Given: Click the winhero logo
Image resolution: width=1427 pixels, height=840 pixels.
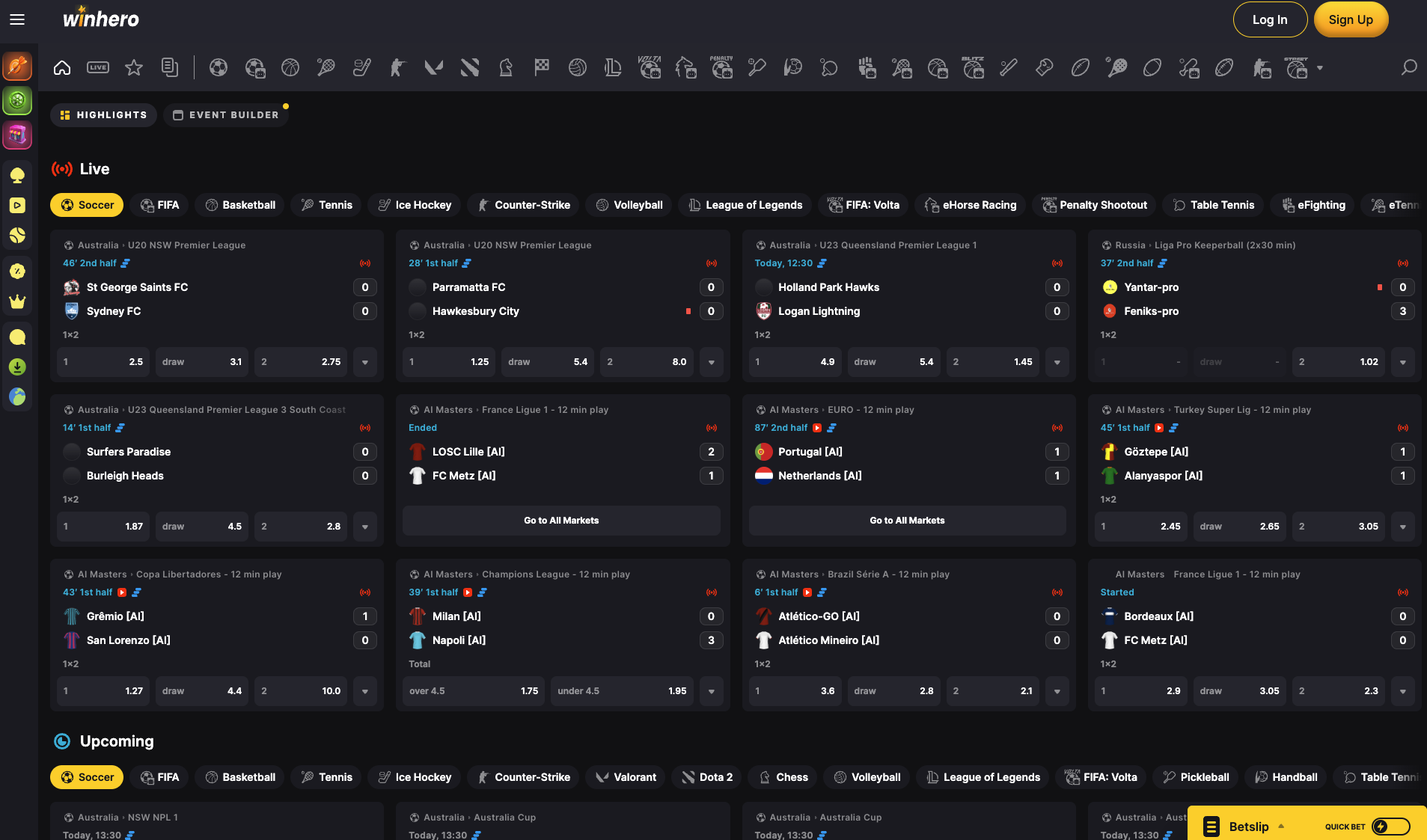Looking at the screenshot, I should coord(101,18).
